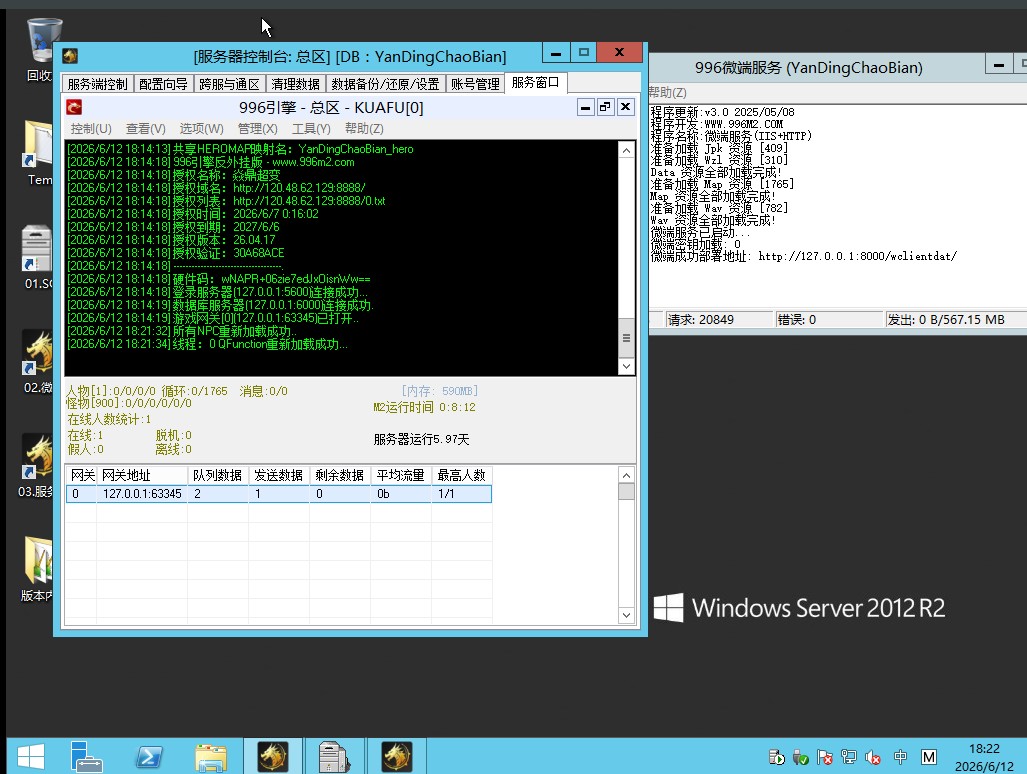Click the muted volume tray icon
Viewport: 1027px width, 774px height.
click(873, 758)
